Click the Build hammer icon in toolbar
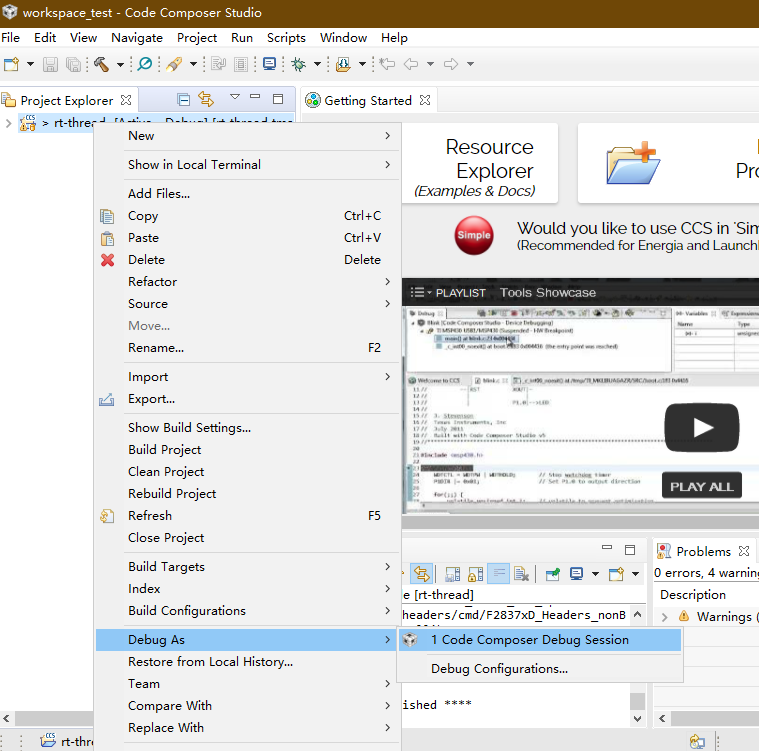This screenshot has width=759, height=751. pos(102,64)
